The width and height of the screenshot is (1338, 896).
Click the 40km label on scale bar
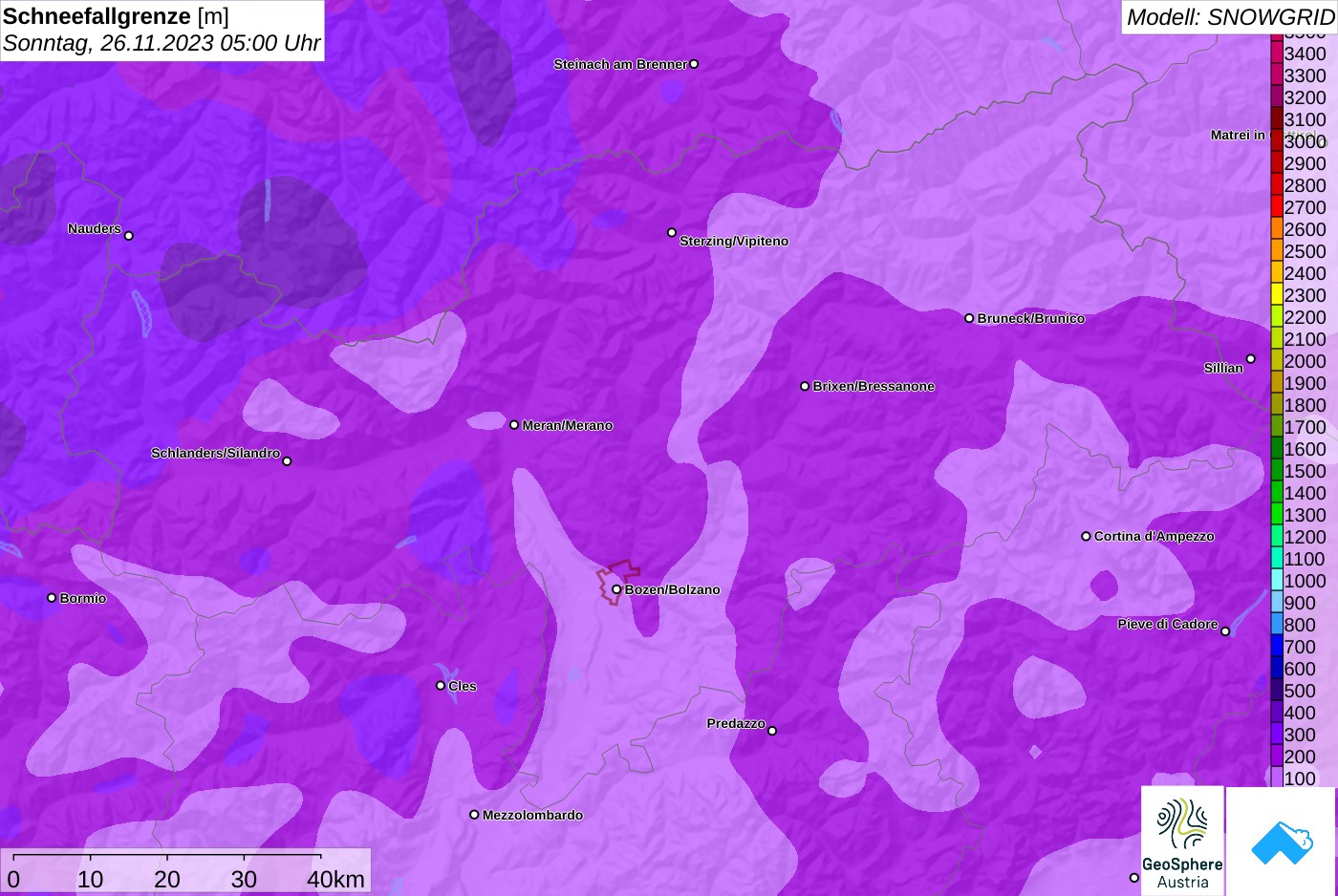(x=335, y=879)
